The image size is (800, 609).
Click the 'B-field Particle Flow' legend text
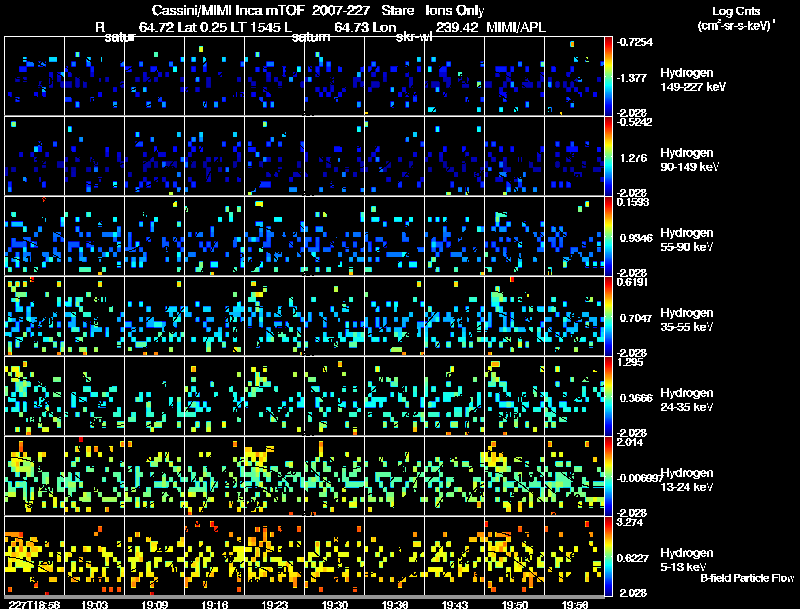747,578
